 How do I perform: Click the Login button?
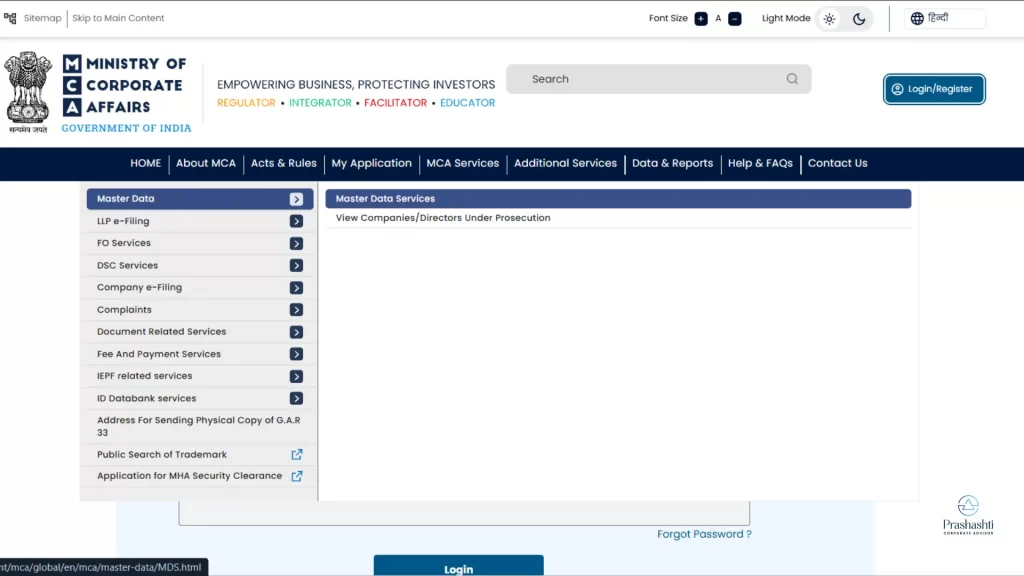click(458, 566)
